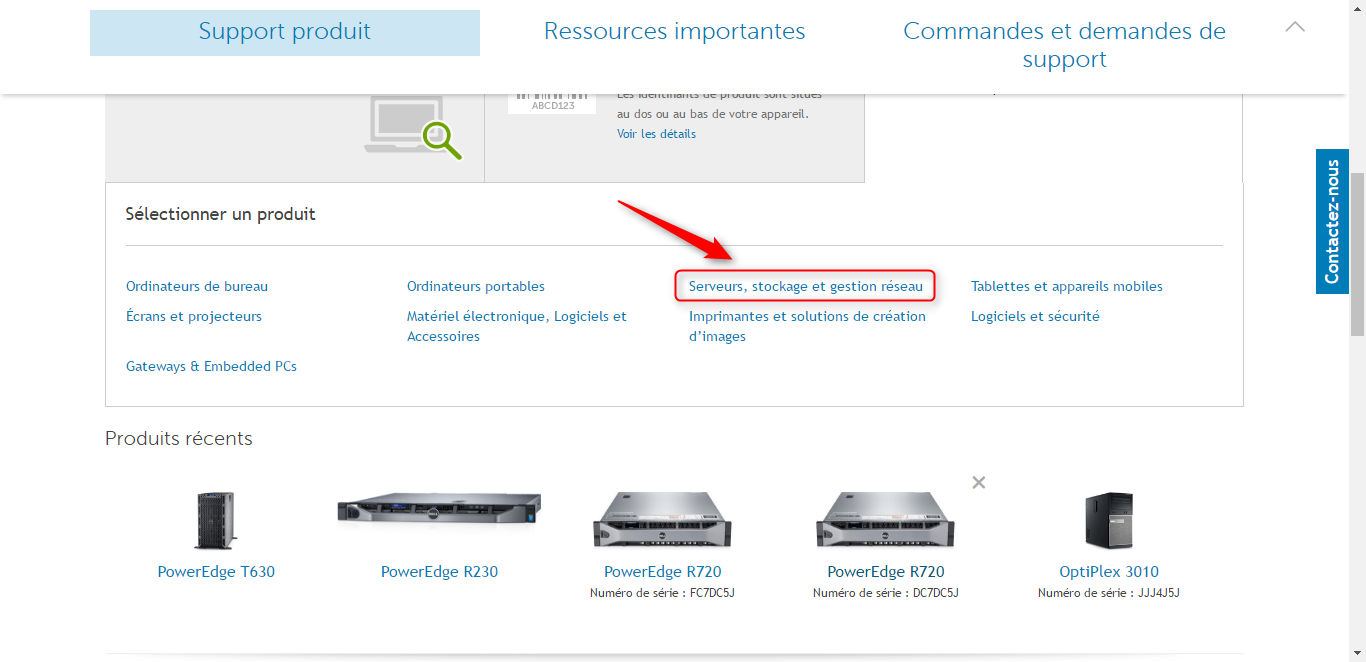Click the PowerEdge R720 image for FC7DC5J
The width and height of the screenshot is (1366, 662).
click(662, 520)
